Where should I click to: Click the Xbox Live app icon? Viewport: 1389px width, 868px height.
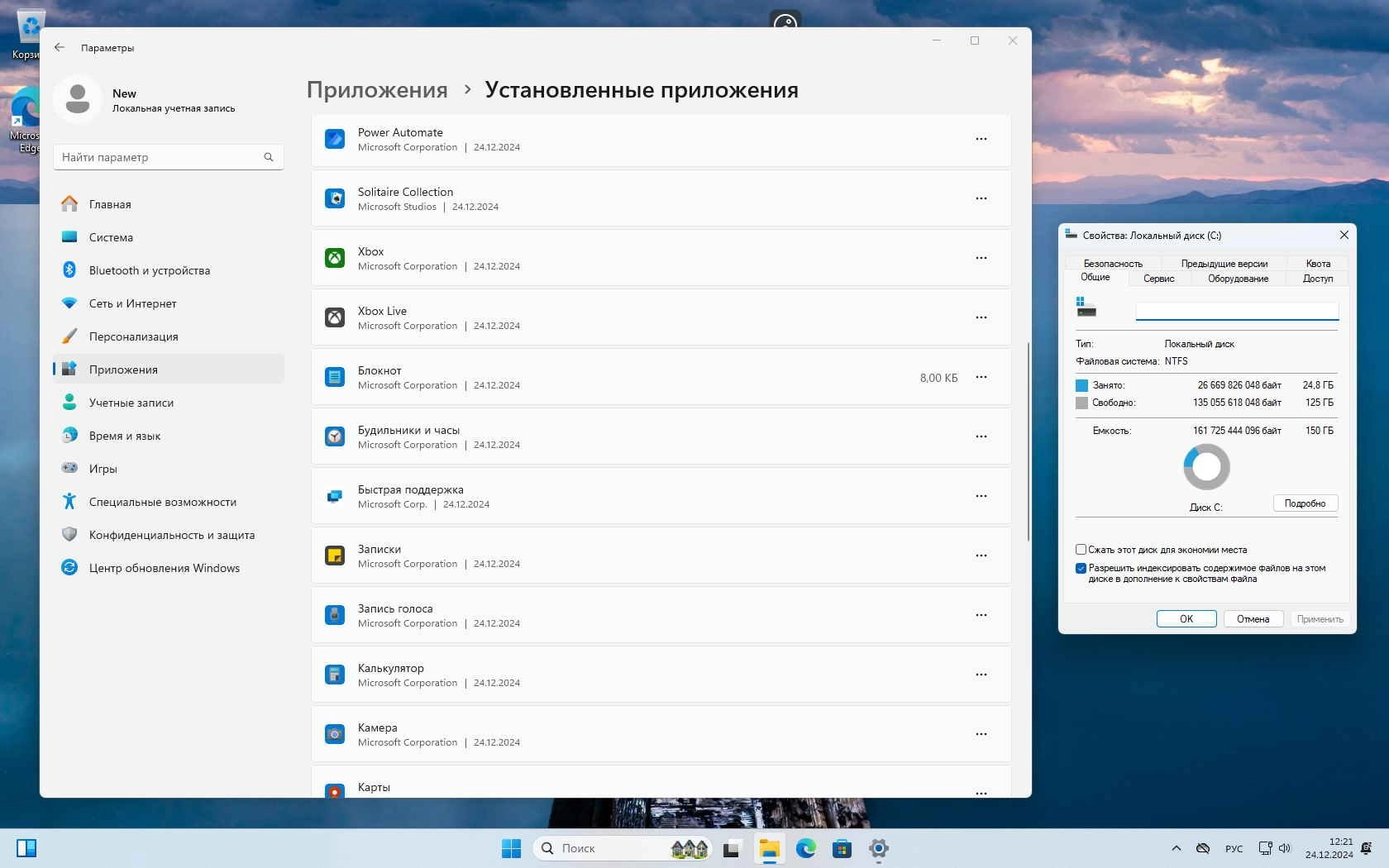tap(335, 317)
